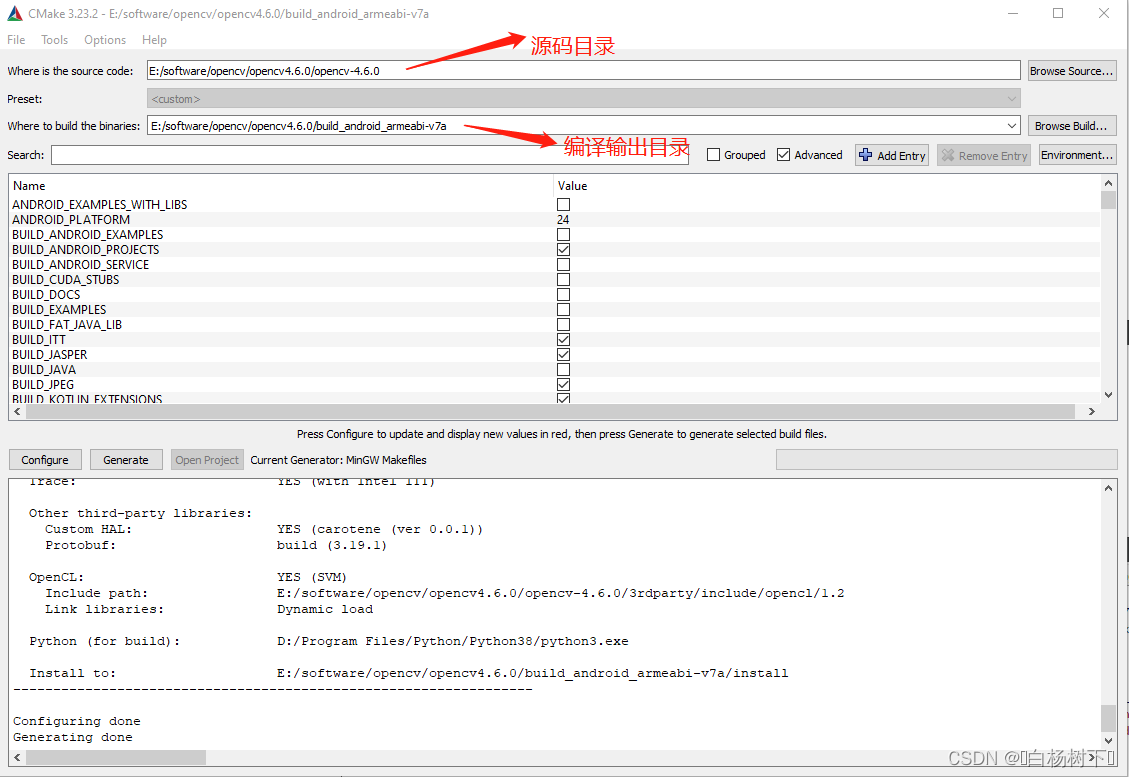Select the ANDROID_PLATFORM row name
Screen dimensions: 1129x777
point(71,220)
